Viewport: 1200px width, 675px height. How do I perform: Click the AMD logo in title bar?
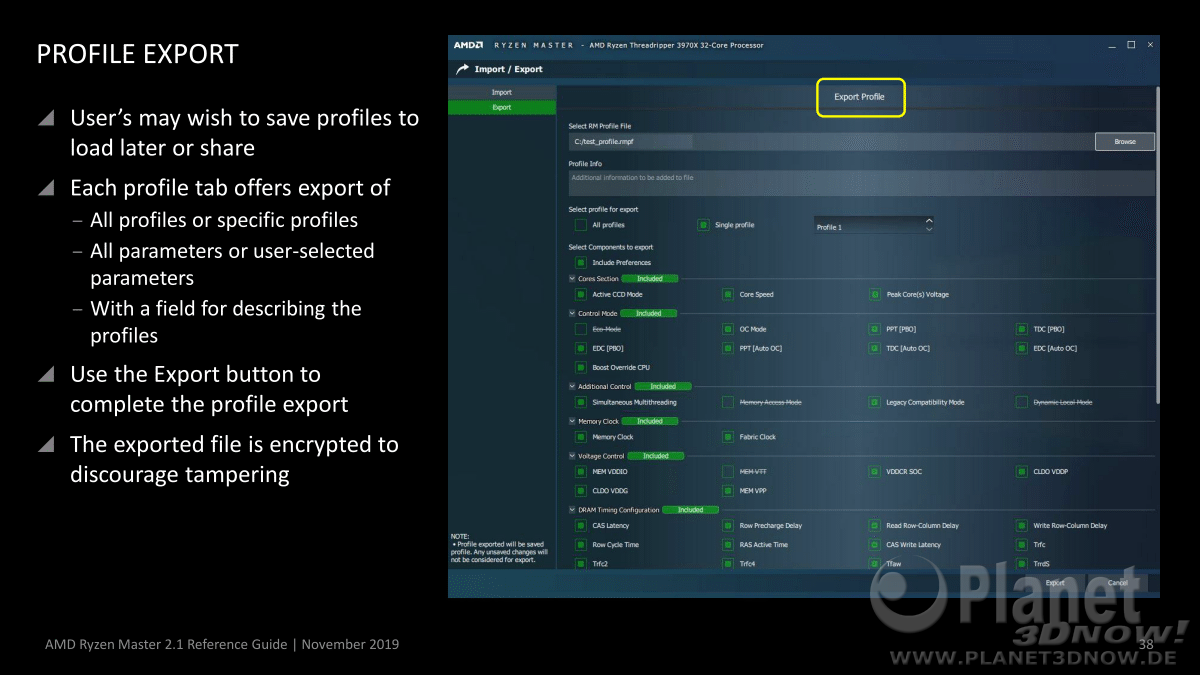pos(468,45)
